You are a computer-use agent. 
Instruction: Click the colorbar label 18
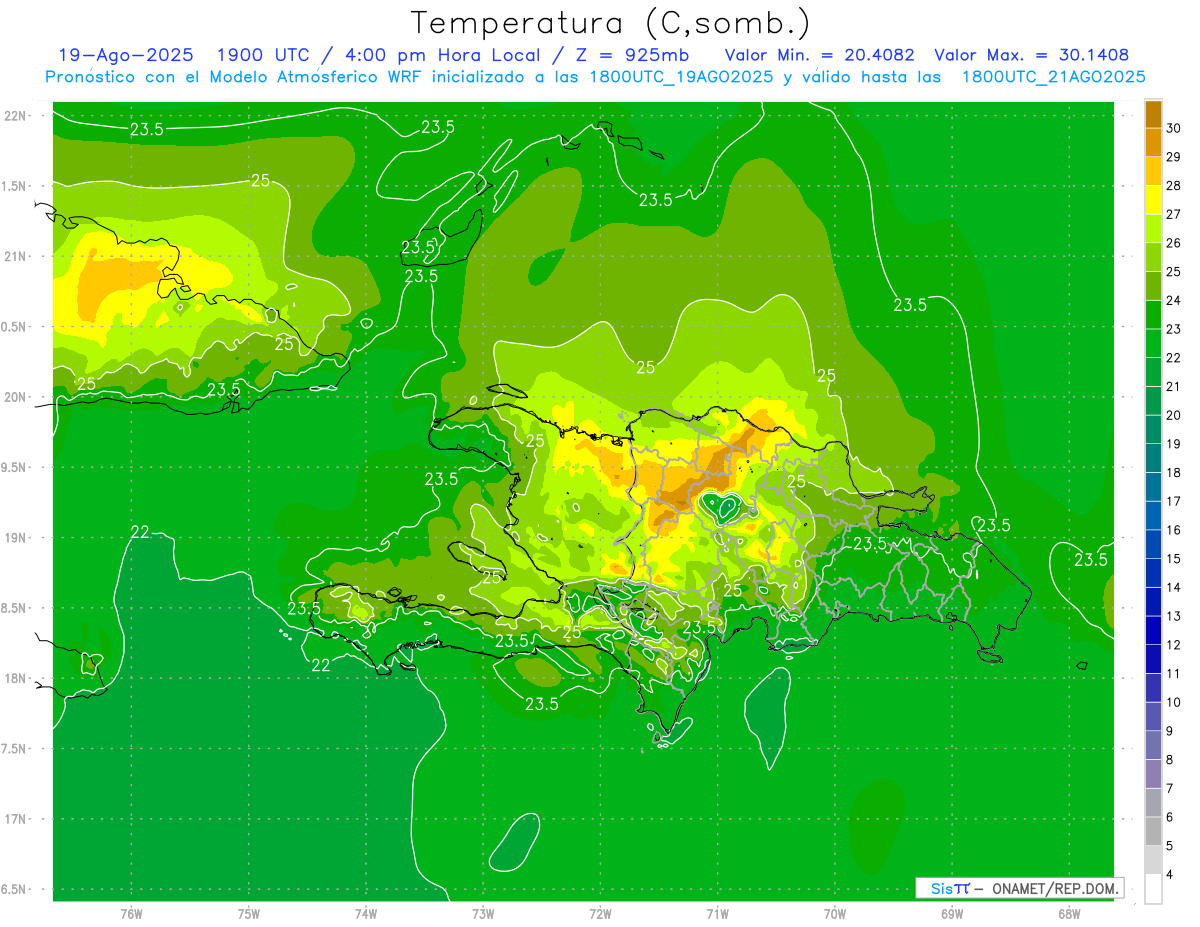(1174, 473)
